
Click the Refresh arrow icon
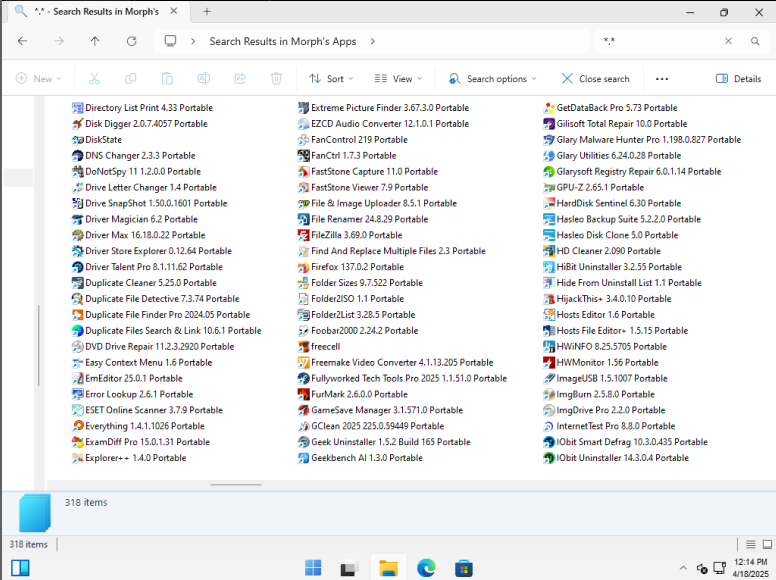pyautogui.click(x=131, y=41)
